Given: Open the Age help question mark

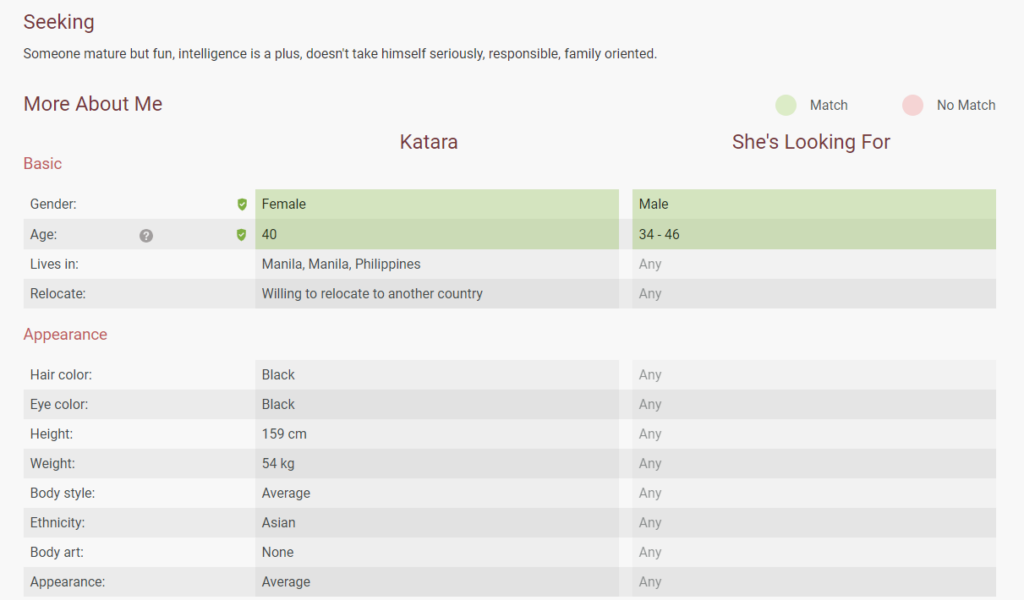Looking at the screenshot, I should (x=146, y=235).
